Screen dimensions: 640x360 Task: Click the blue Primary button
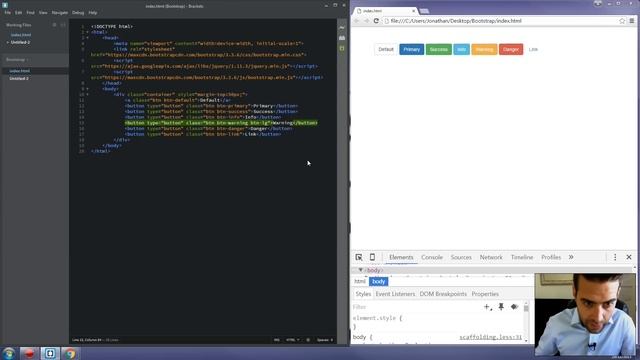411,49
